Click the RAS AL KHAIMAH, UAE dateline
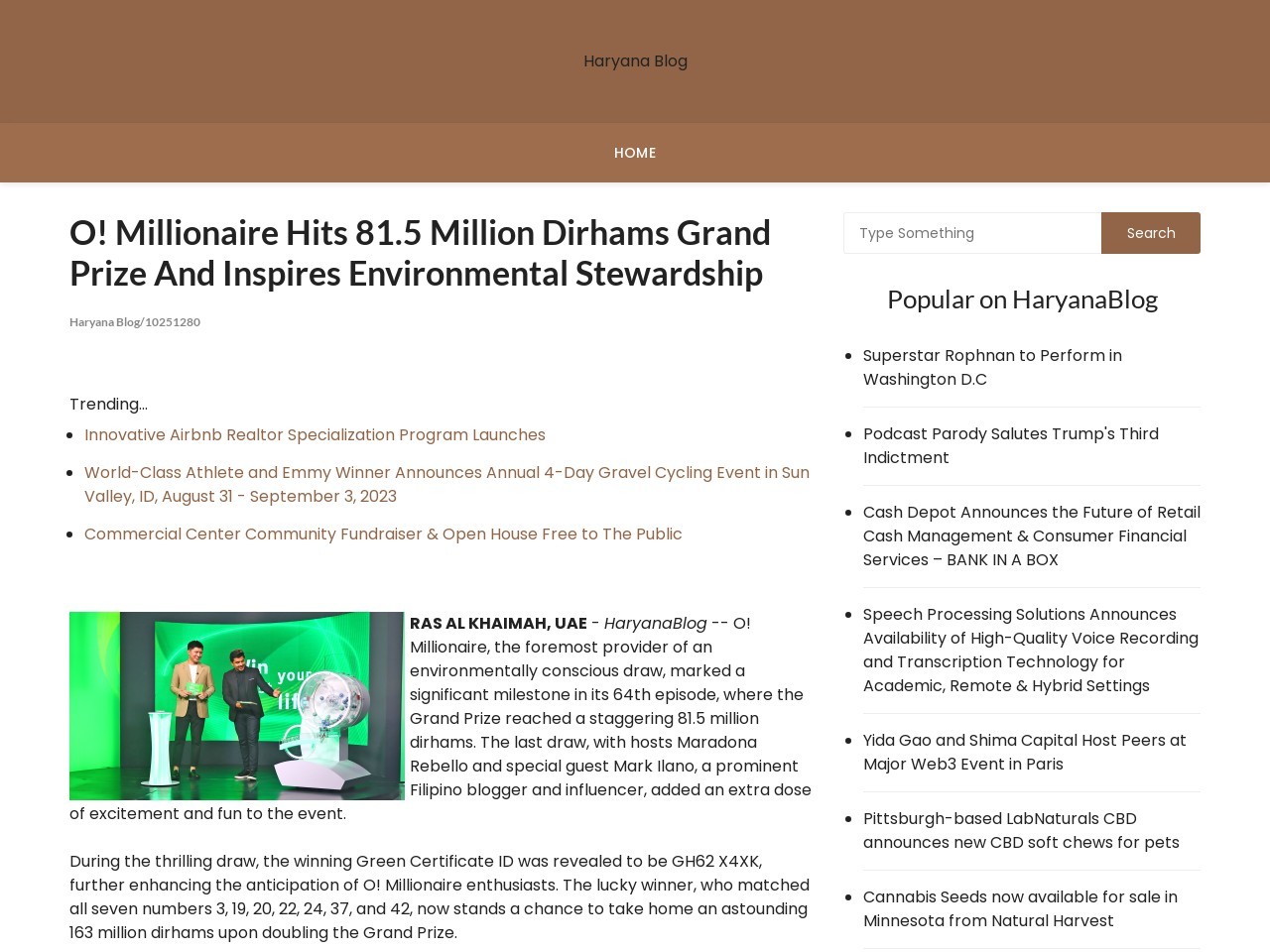1270x952 pixels. pyautogui.click(x=498, y=624)
